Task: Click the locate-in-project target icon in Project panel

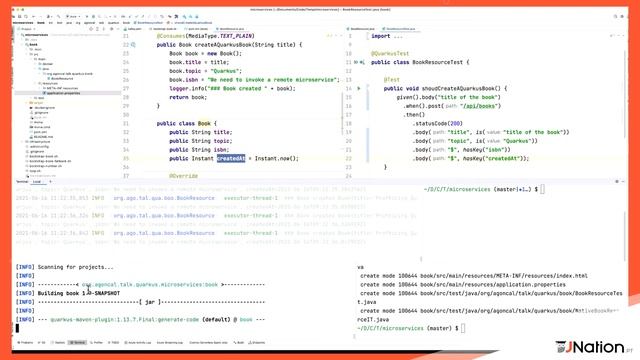Action: pos(91,29)
